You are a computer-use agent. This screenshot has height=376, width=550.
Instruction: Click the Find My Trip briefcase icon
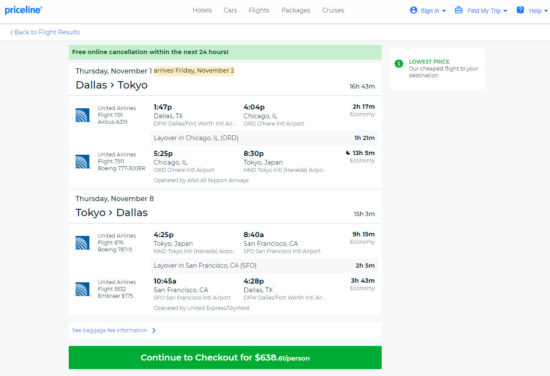458,10
